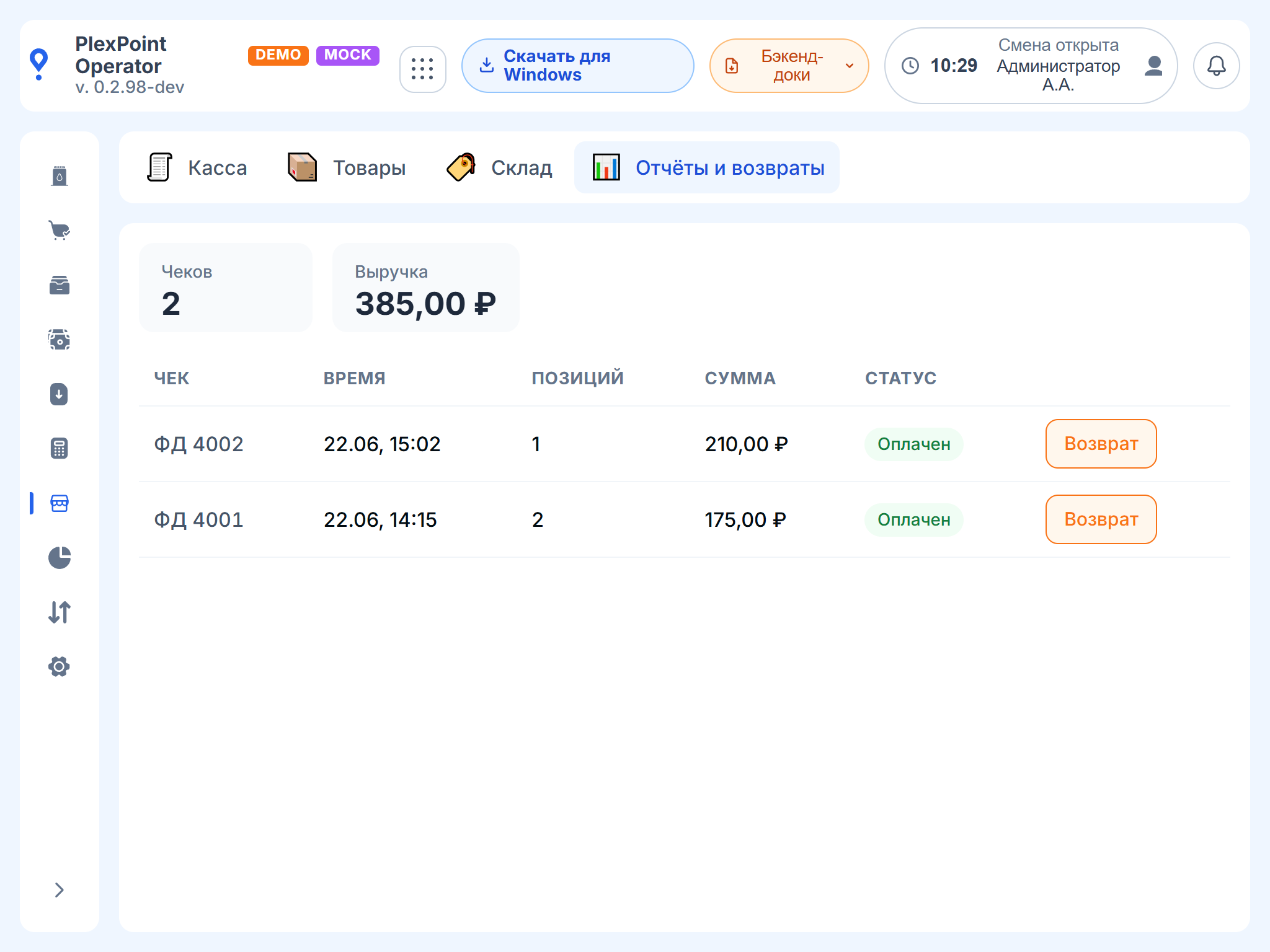Open notifications bell

pyautogui.click(x=1216, y=66)
